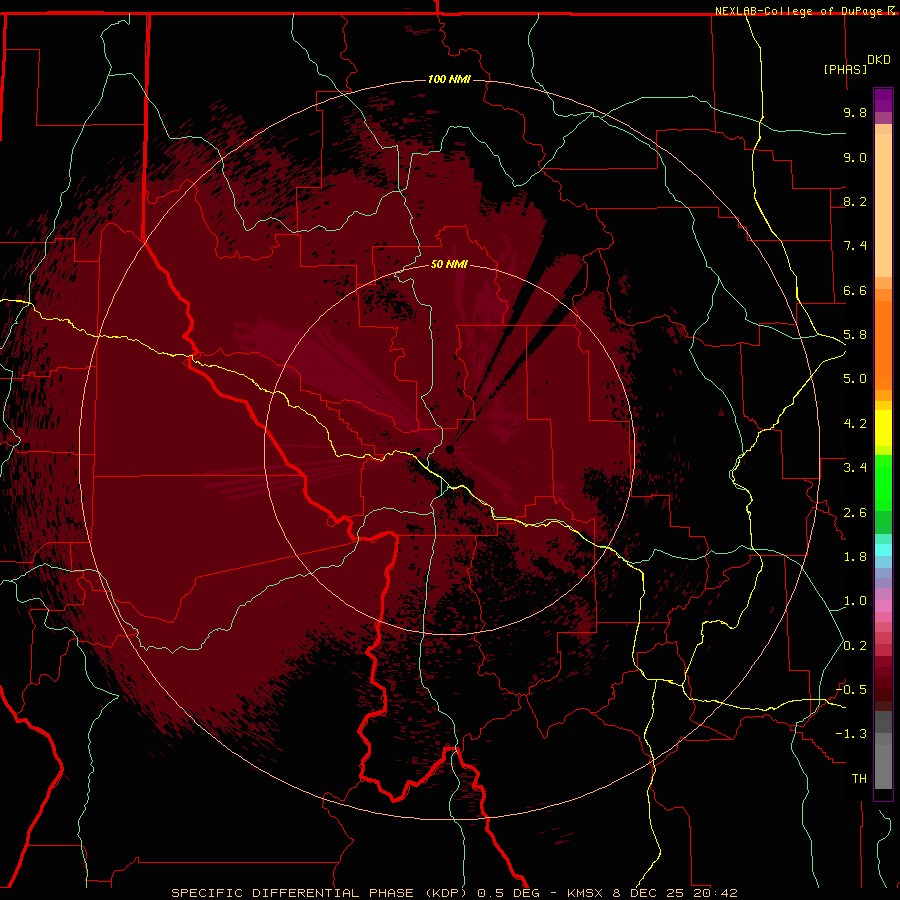The height and width of the screenshot is (900, 900).
Task: Click the 50 NMI range ring label
Action: click(x=449, y=264)
